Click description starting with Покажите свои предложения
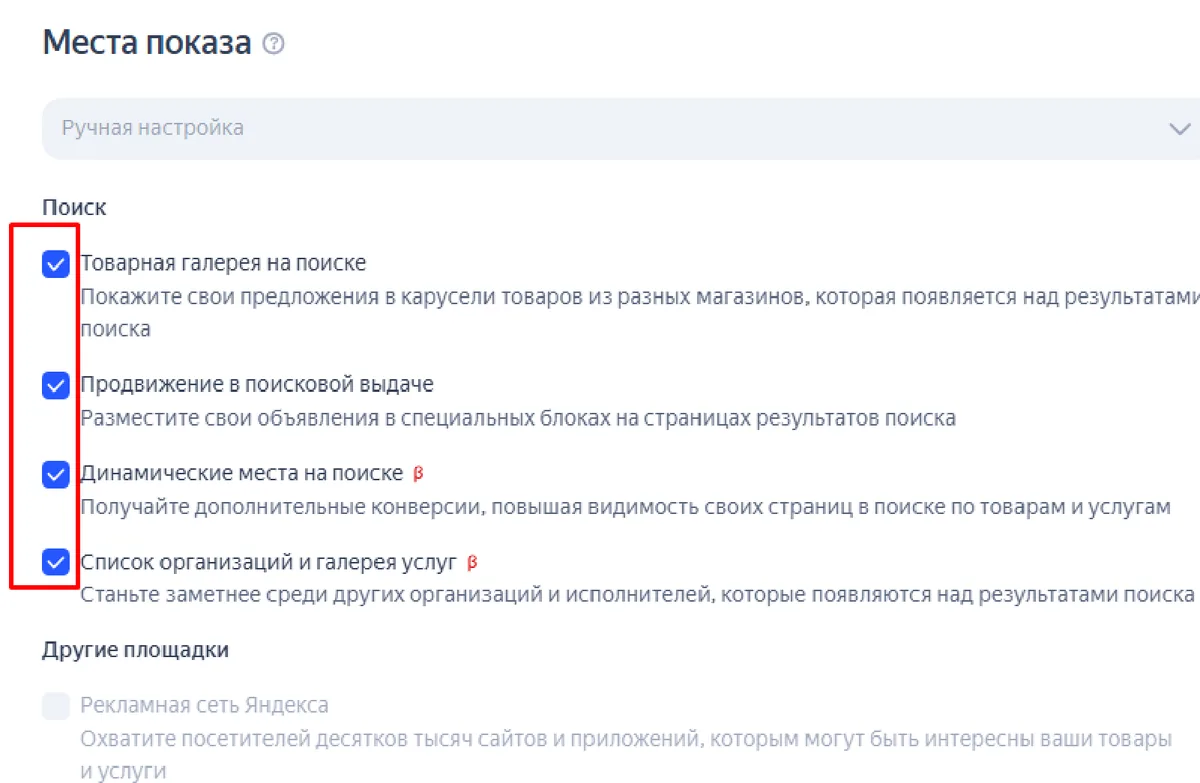The height and width of the screenshot is (783, 1200). (640, 313)
